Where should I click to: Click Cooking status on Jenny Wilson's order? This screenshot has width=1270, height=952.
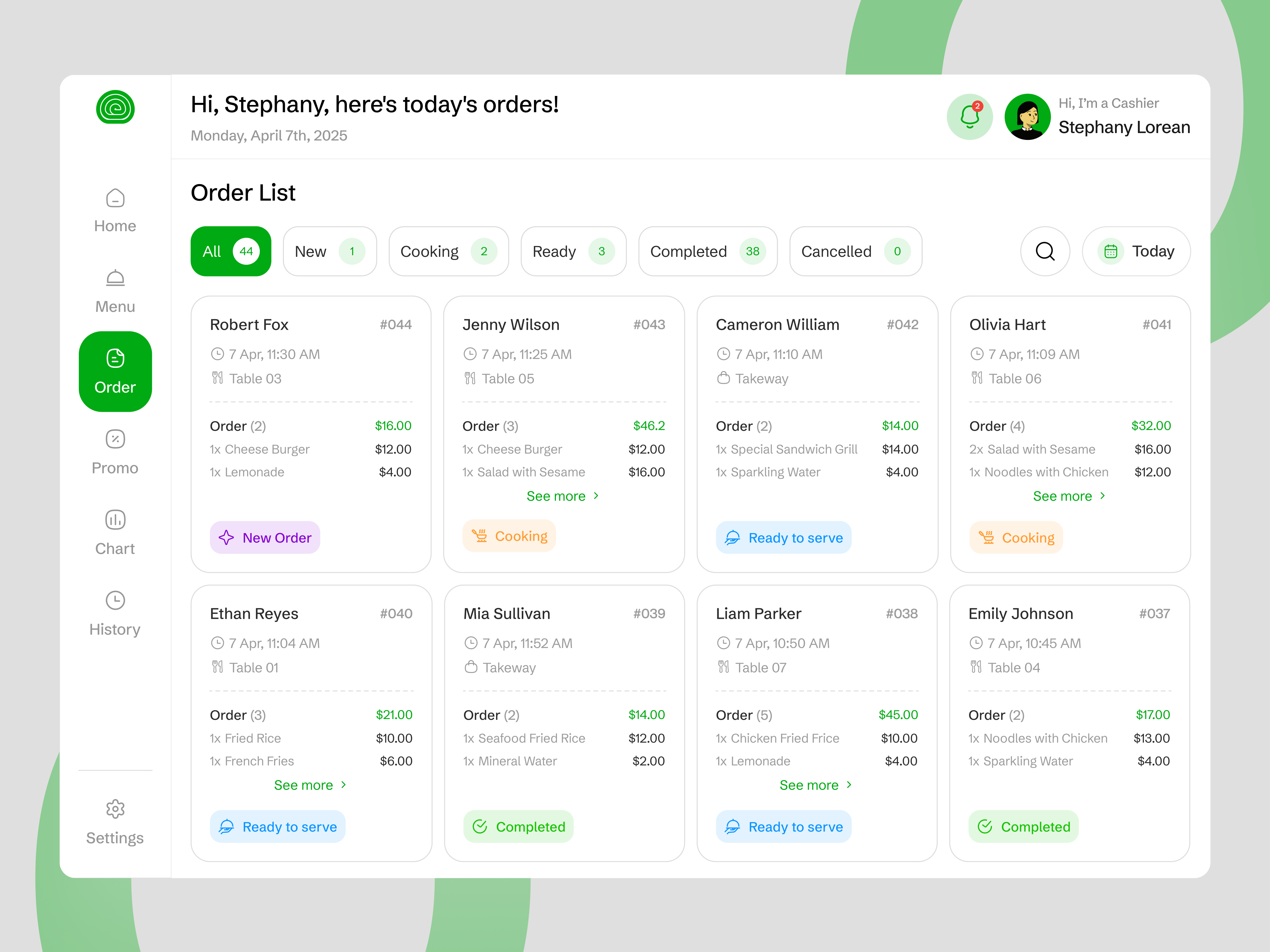click(509, 536)
